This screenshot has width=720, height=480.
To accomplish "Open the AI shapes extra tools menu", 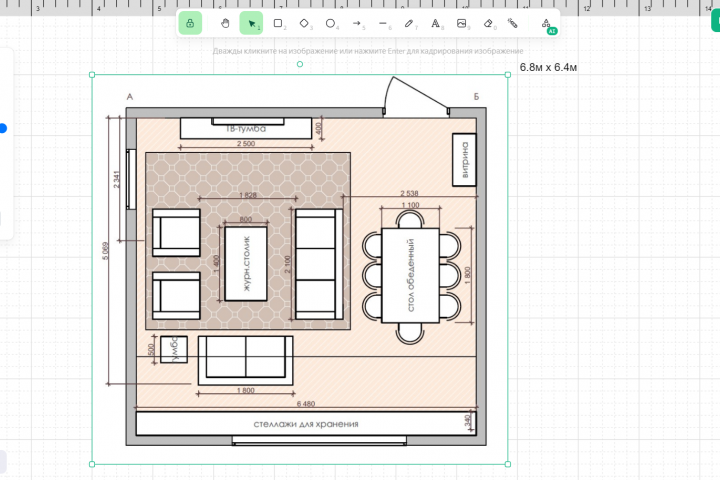I will coord(546,24).
